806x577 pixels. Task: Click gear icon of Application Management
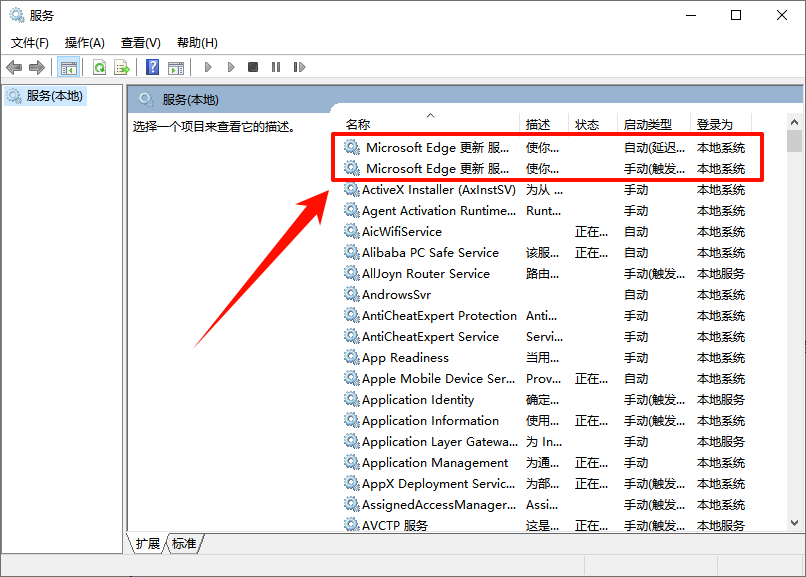(352, 462)
